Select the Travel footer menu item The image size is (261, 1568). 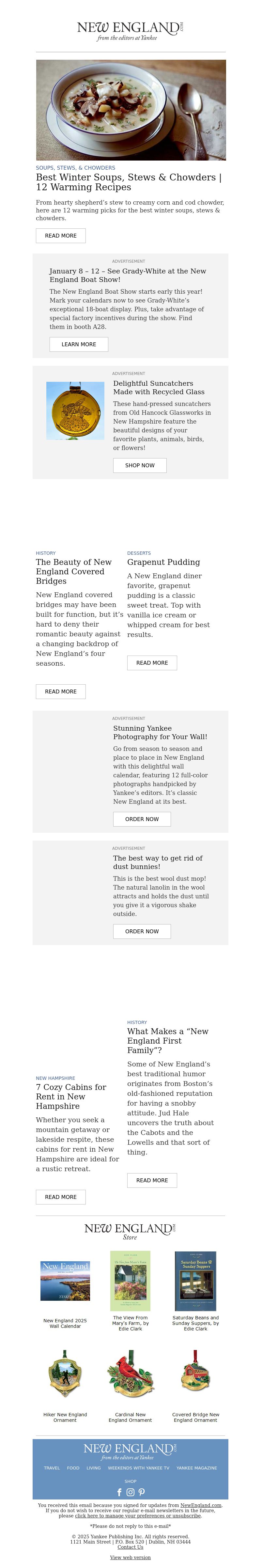tap(52, 1467)
